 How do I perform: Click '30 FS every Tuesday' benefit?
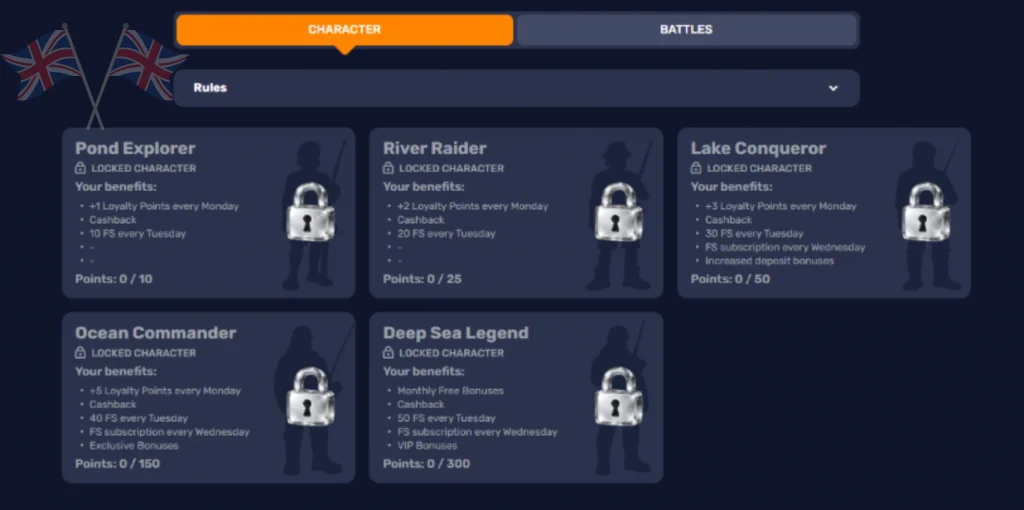point(754,234)
